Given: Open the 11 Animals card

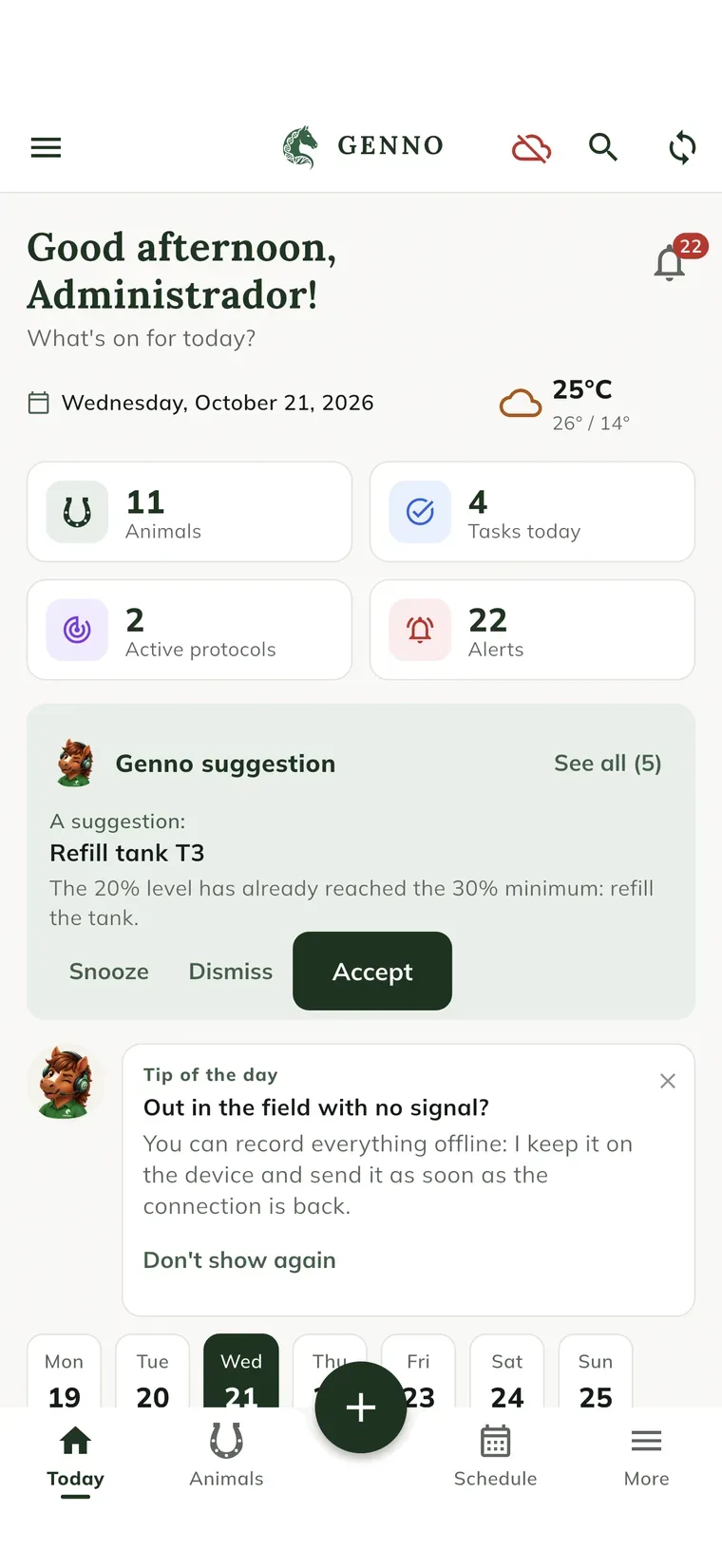Looking at the screenshot, I should [x=190, y=512].
